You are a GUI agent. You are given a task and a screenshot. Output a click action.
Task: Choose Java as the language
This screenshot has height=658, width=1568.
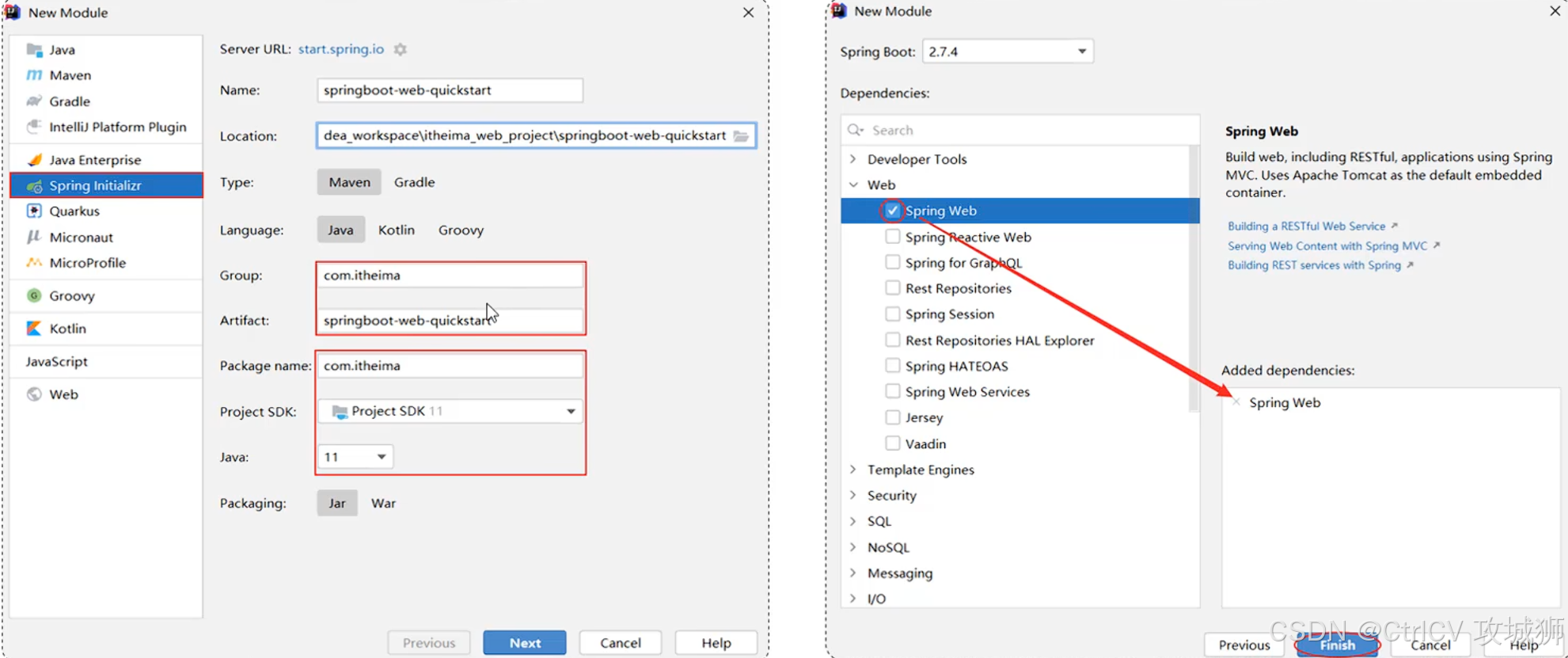341,230
